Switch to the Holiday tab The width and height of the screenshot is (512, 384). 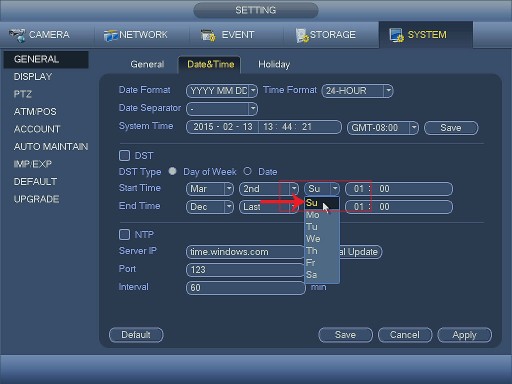point(274,64)
